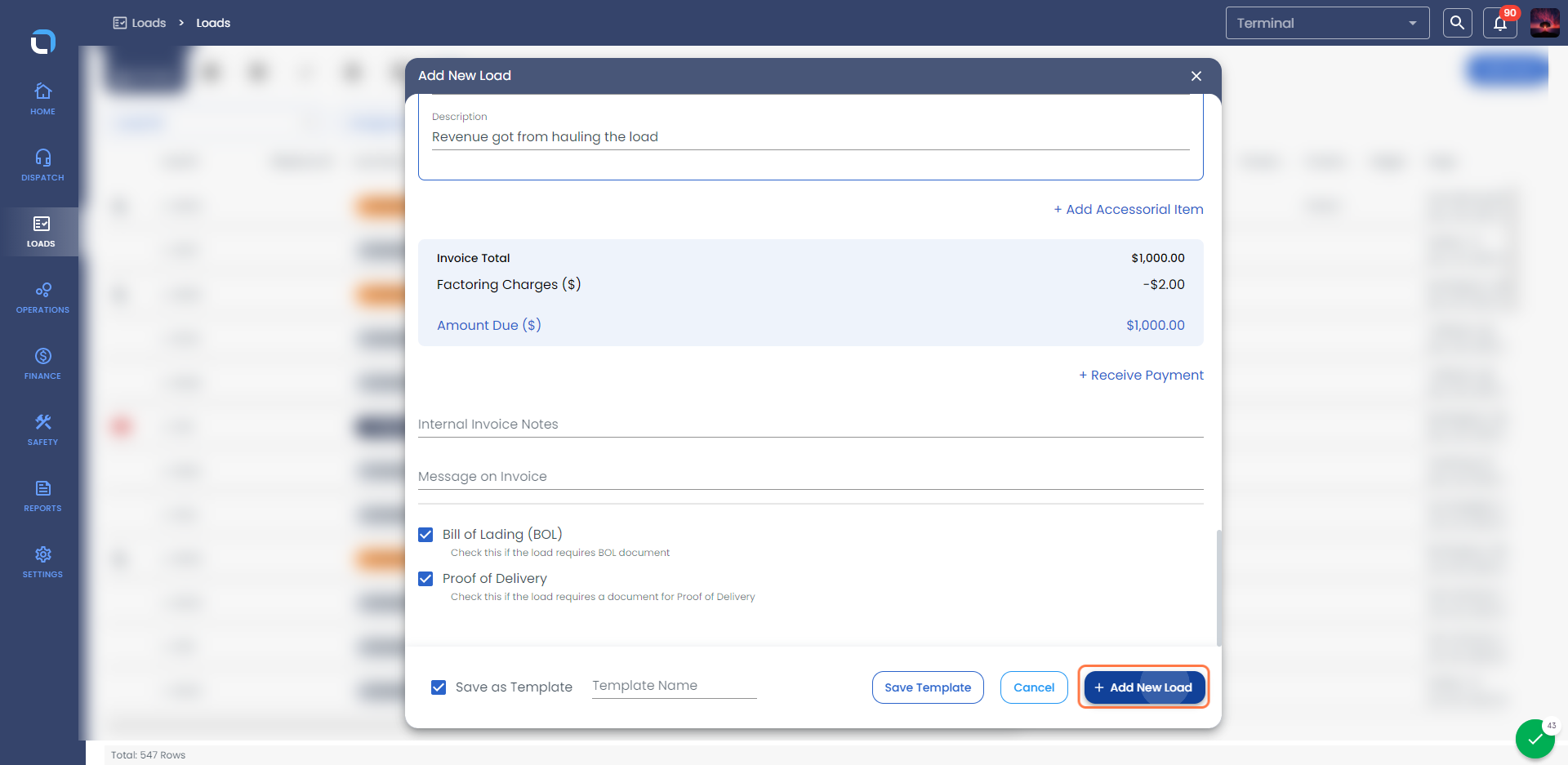Click the Invoice Total $1,000.00 value

(x=1158, y=258)
